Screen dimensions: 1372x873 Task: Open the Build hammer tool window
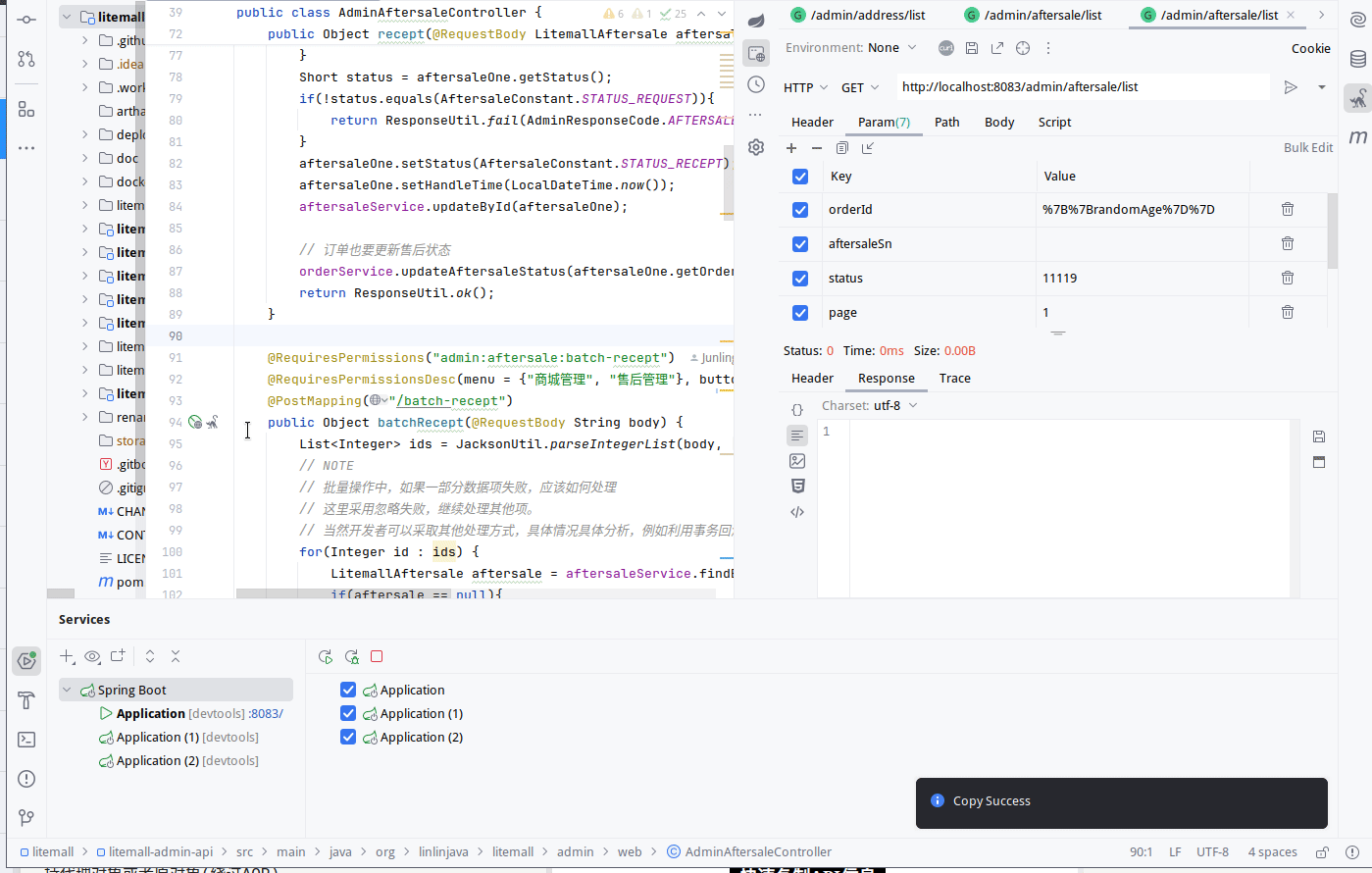tap(26, 700)
